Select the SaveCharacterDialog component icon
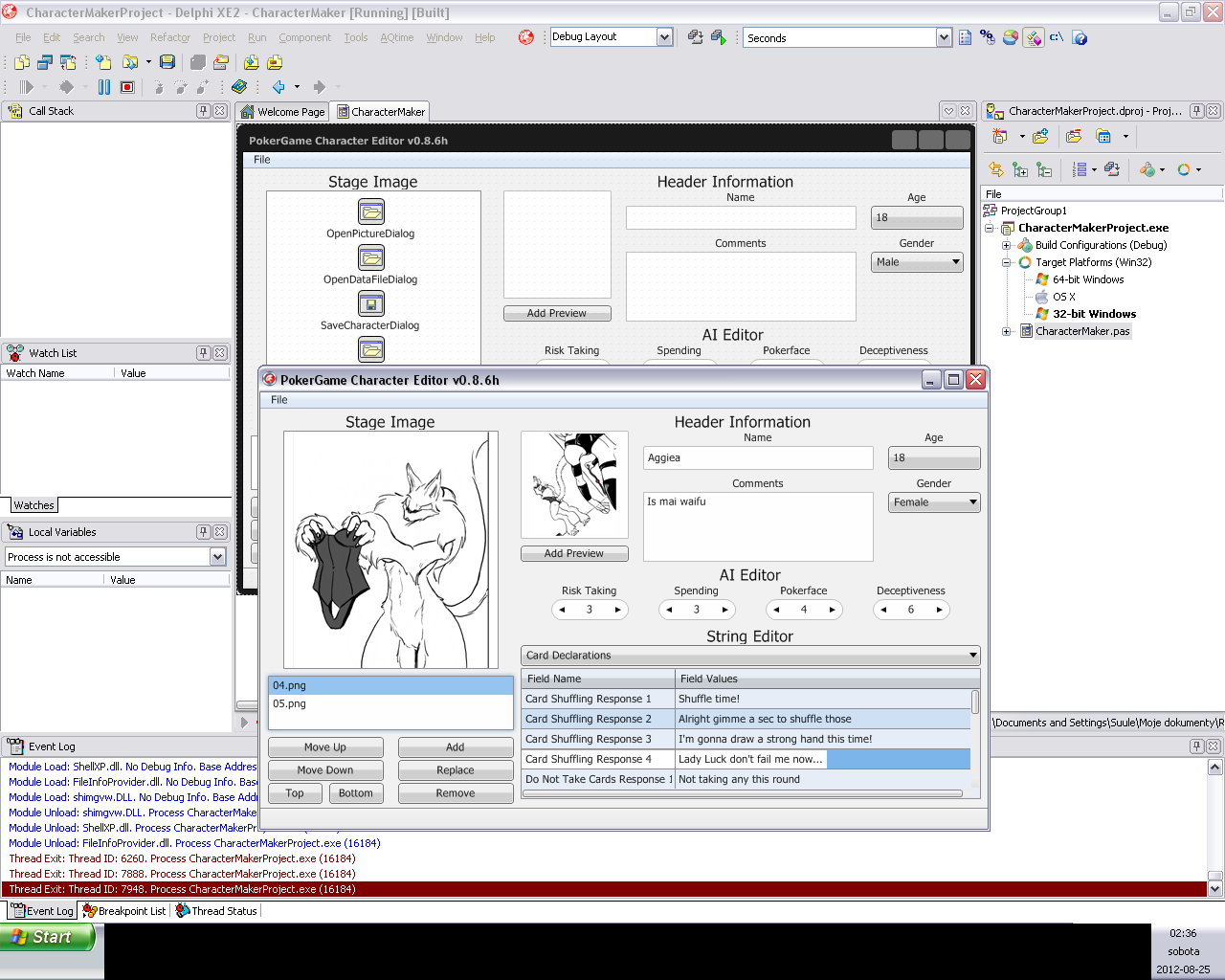The image size is (1225, 980). 371,303
